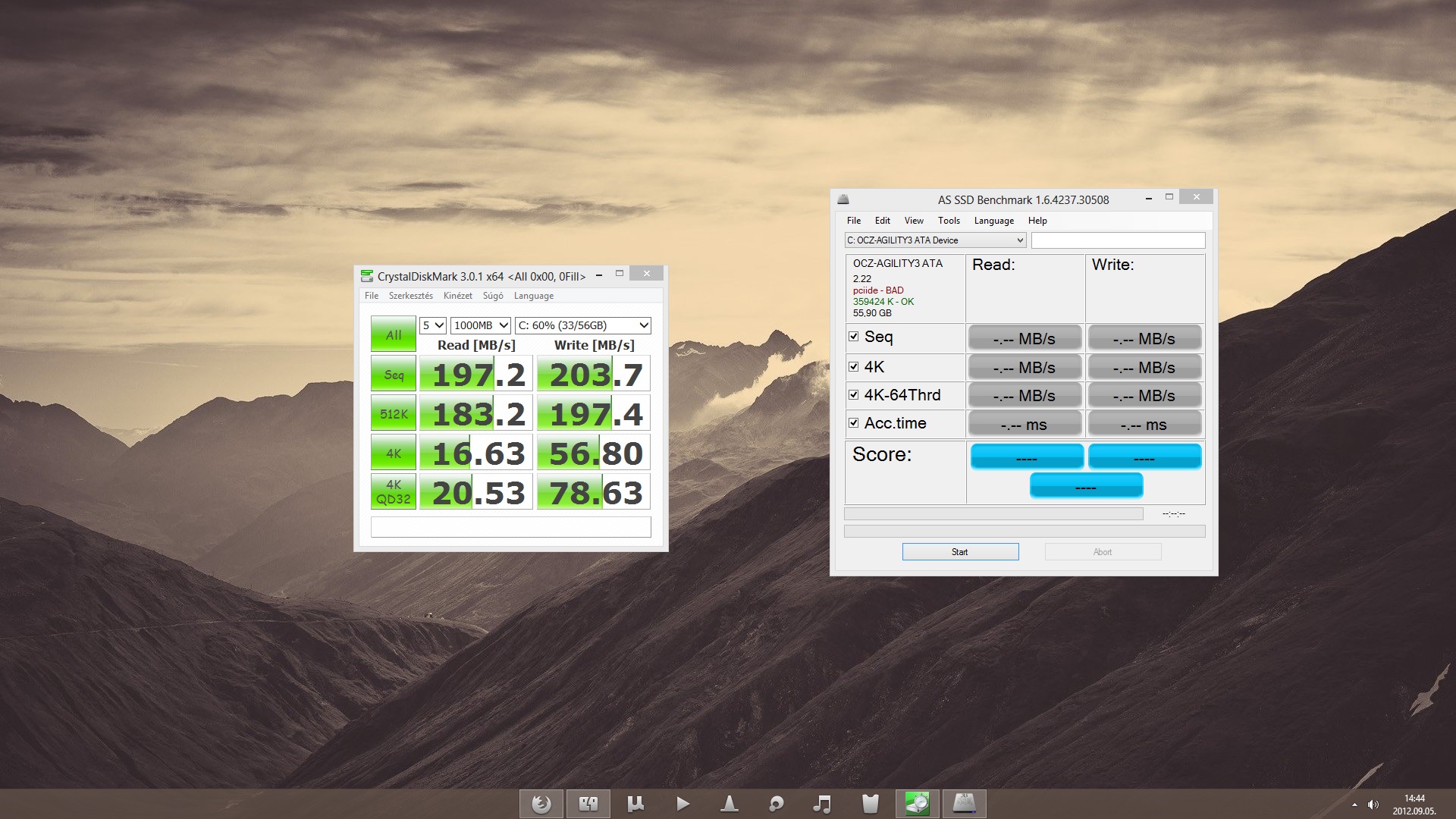Open the music note taskbar icon
Image resolution: width=1456 pixels, height=819 pixels.
(822, 804)
